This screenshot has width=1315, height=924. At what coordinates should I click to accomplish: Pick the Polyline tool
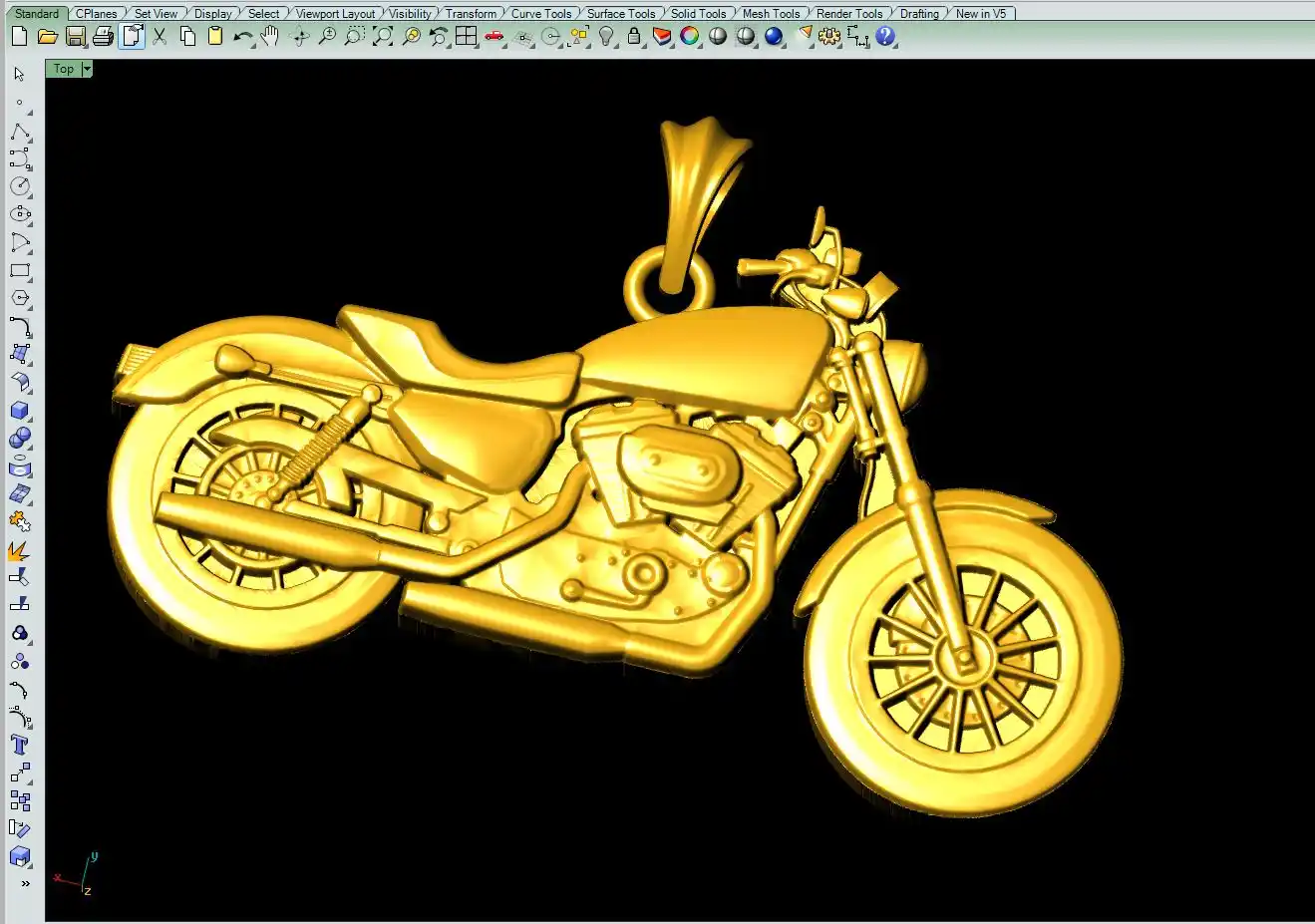pos(20,132)
